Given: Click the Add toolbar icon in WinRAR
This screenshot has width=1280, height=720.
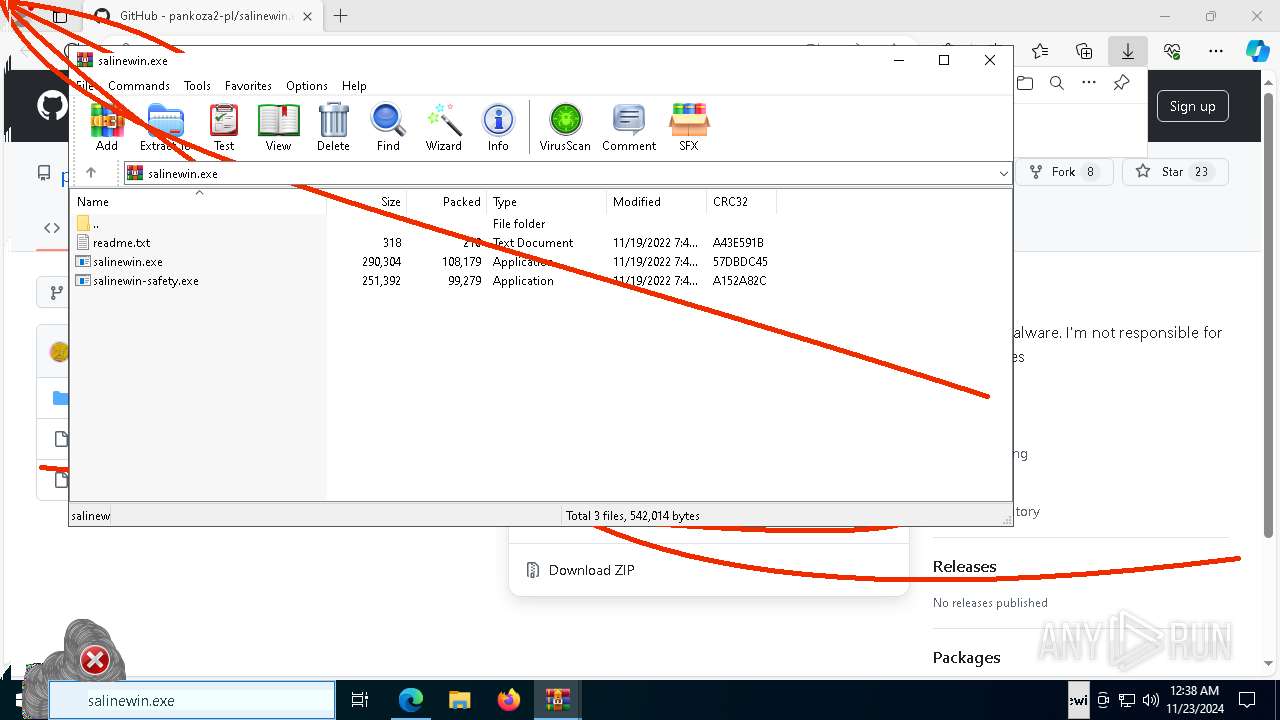Looking at the screenshot, I should click(x=107, y=127).
